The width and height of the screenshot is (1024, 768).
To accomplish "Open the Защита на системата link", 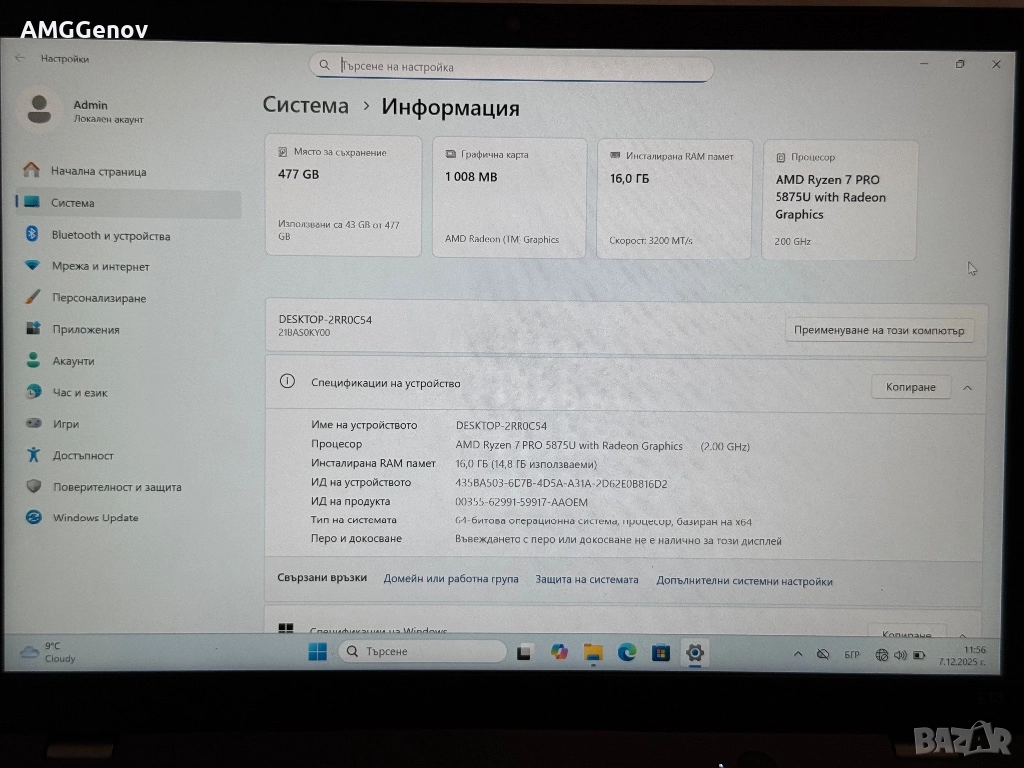I will [x=586, y=580].
